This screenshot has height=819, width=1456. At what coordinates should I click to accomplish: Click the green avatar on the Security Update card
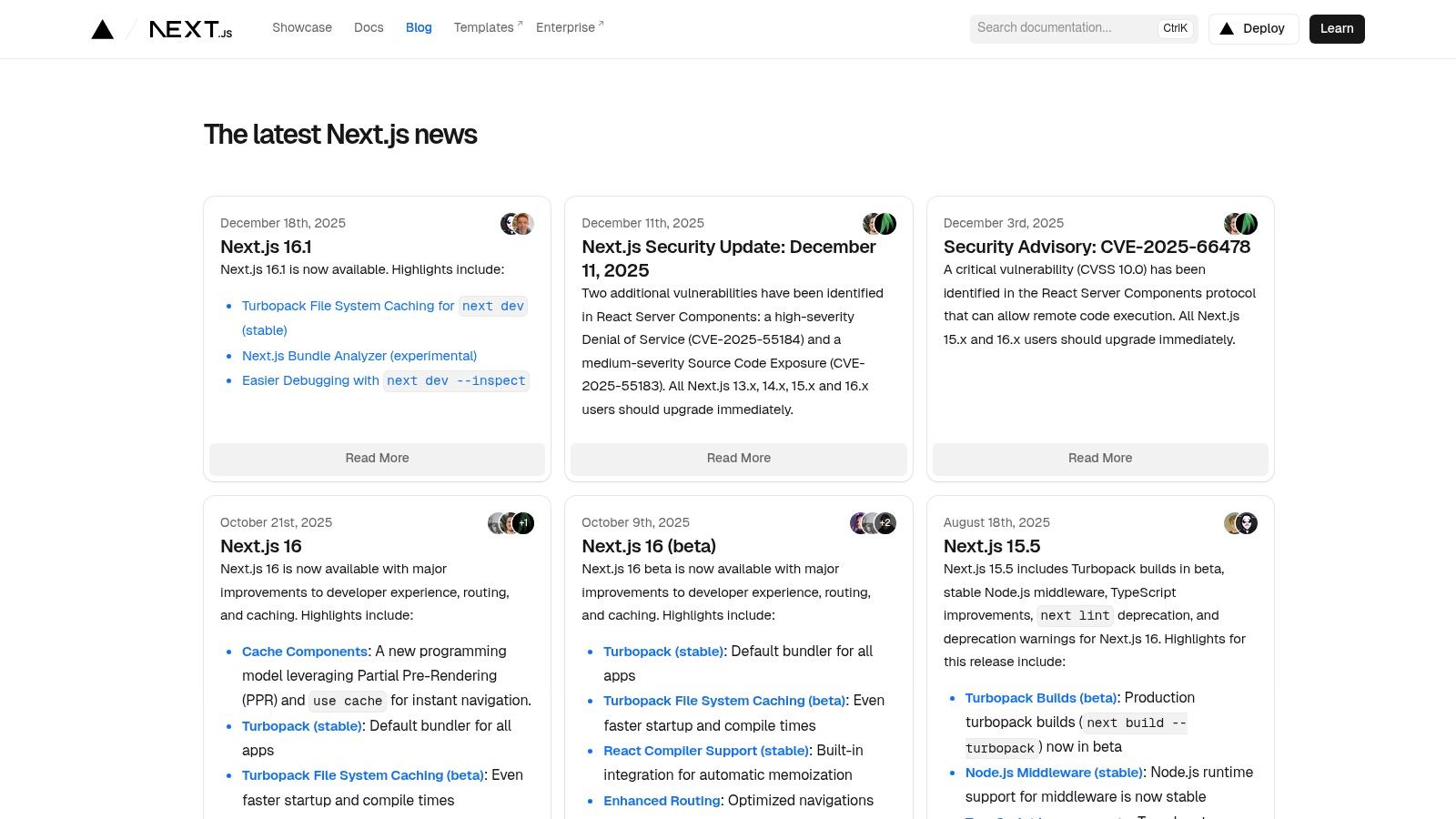tap(884, 224)
